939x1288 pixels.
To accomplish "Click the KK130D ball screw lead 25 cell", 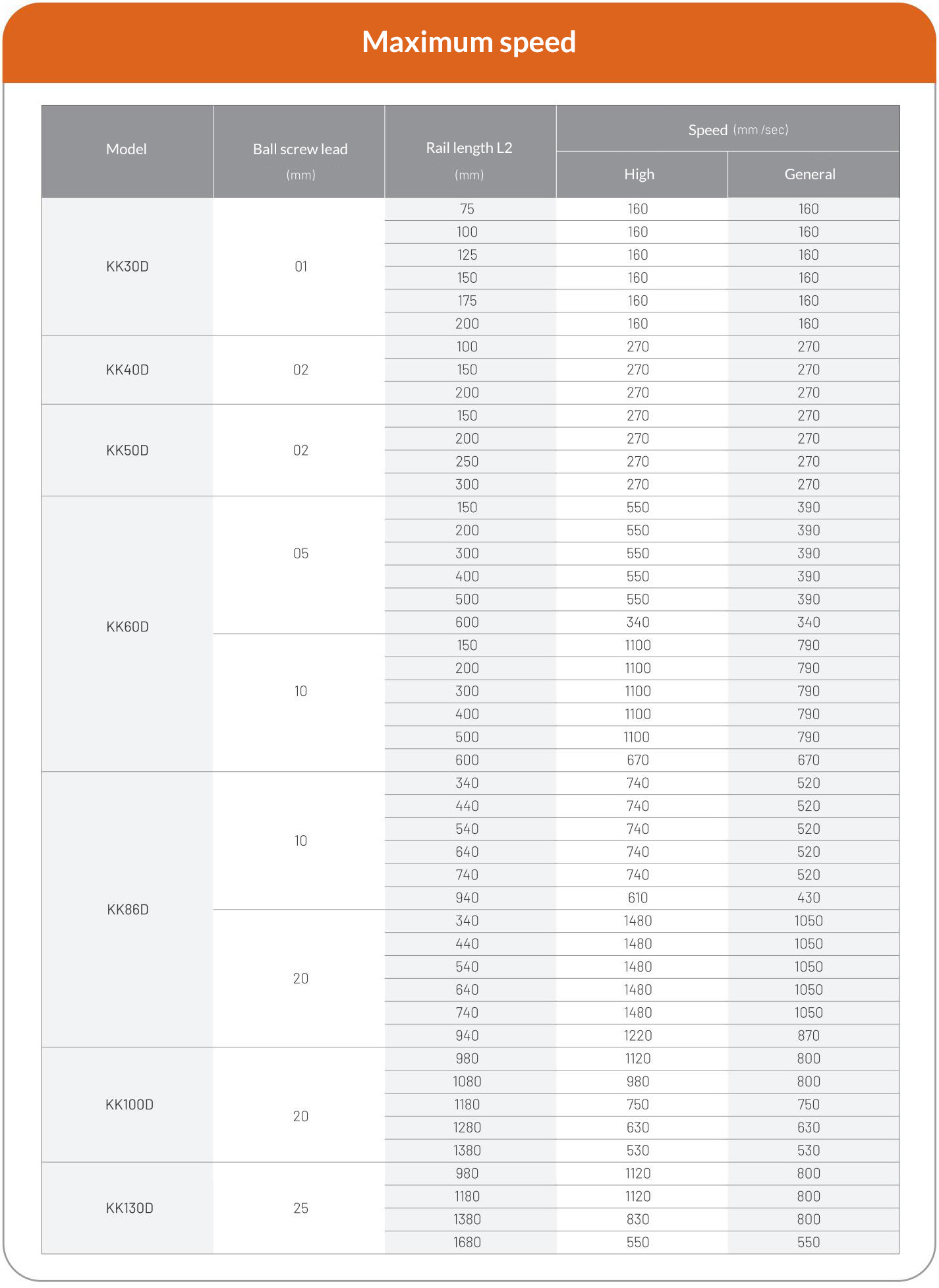I will pyautogui.click(x=300, y=1208).
